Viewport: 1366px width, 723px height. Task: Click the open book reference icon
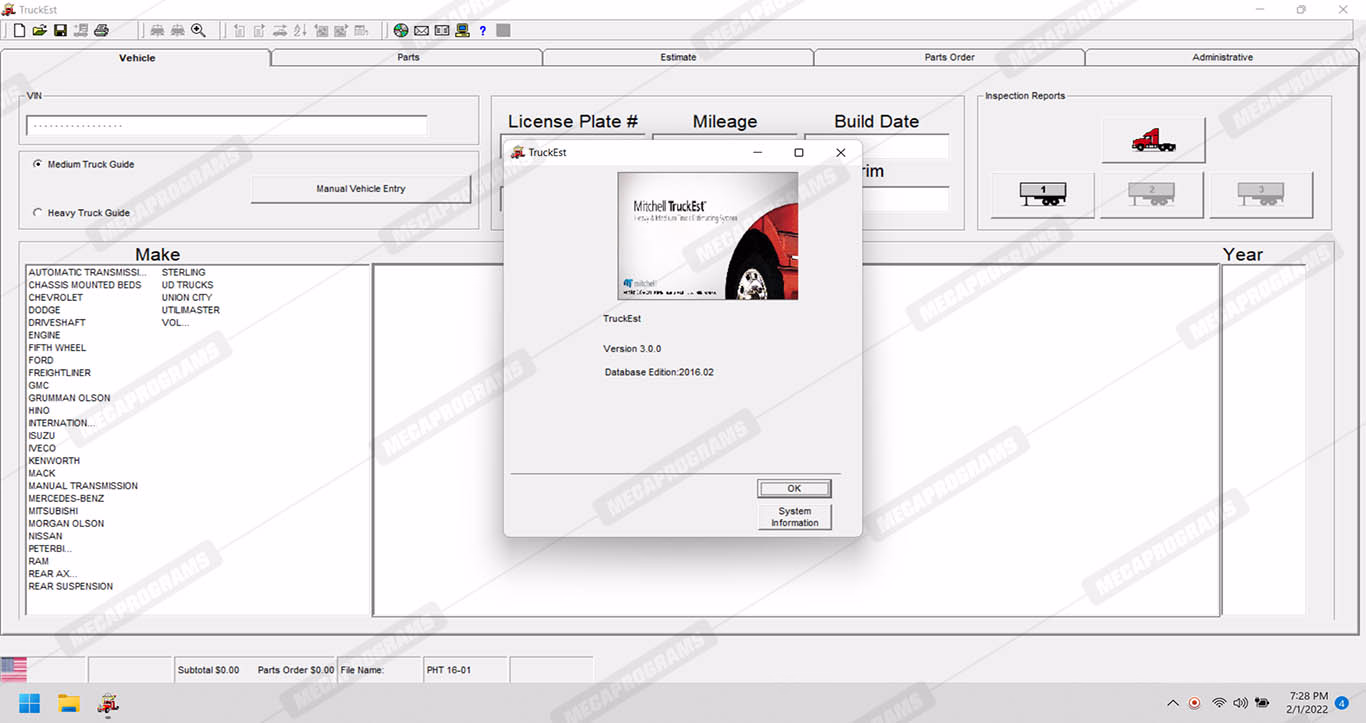442,31
